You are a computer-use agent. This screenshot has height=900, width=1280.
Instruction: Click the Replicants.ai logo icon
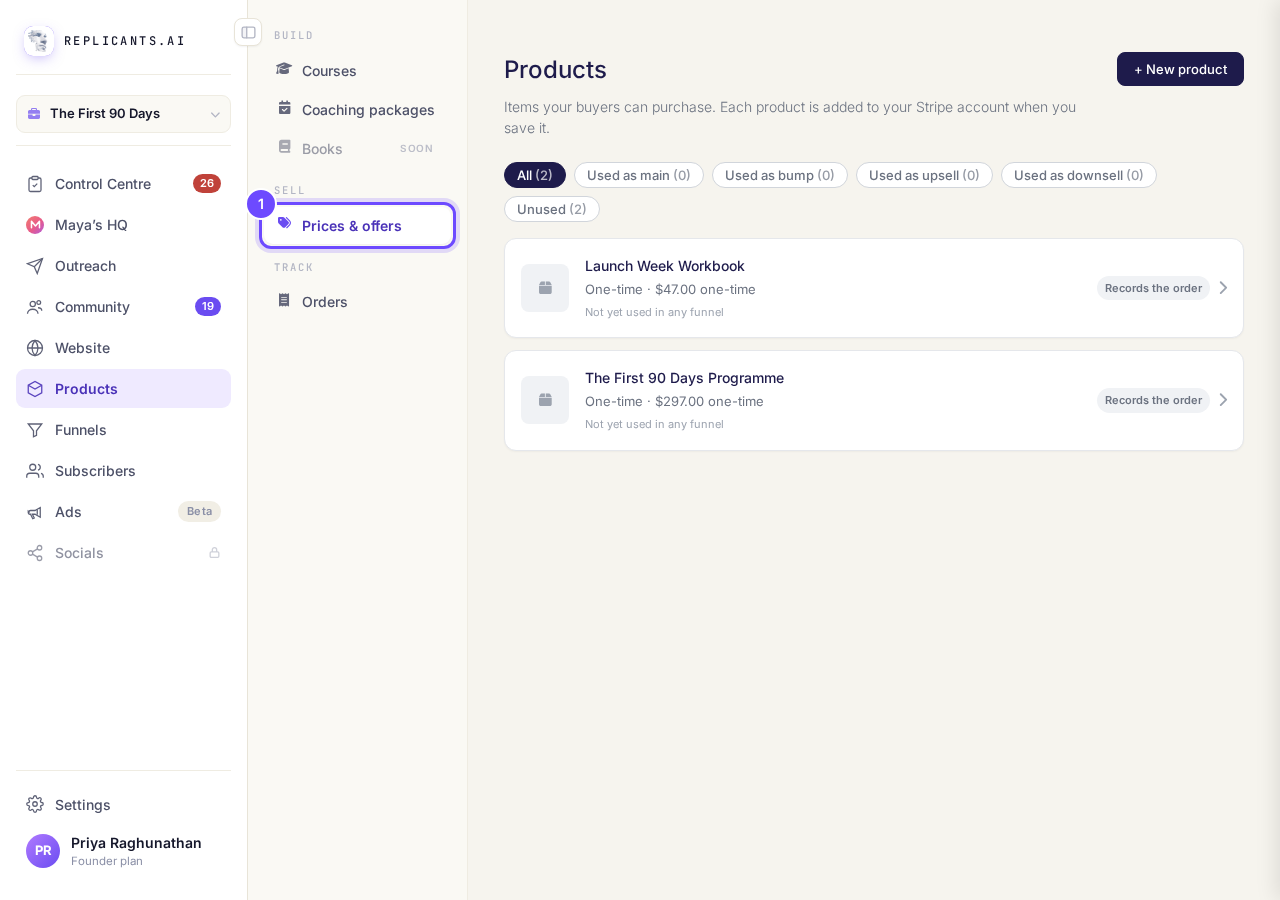pos(39,41)
